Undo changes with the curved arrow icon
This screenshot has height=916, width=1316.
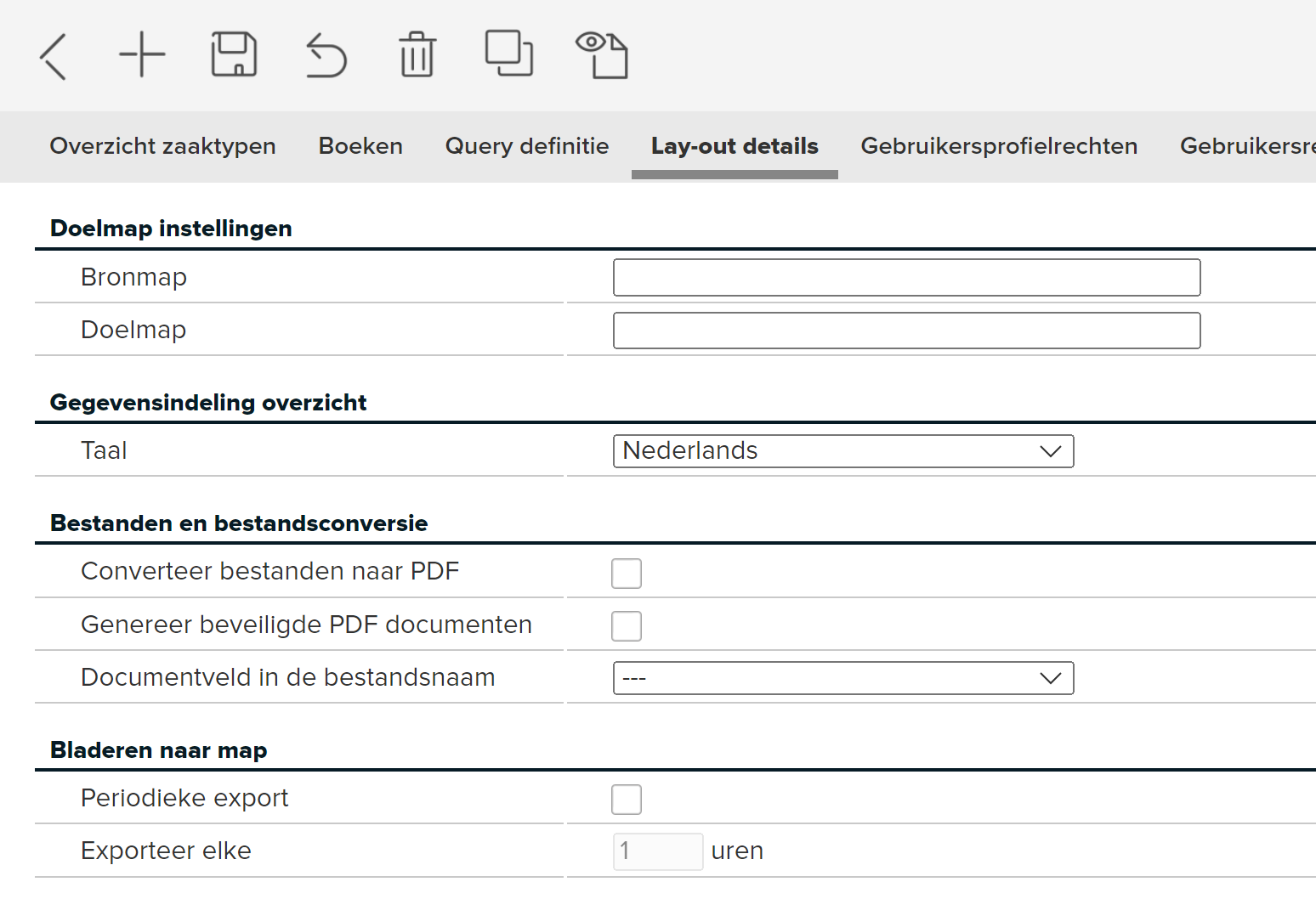(x=326, y=55)
